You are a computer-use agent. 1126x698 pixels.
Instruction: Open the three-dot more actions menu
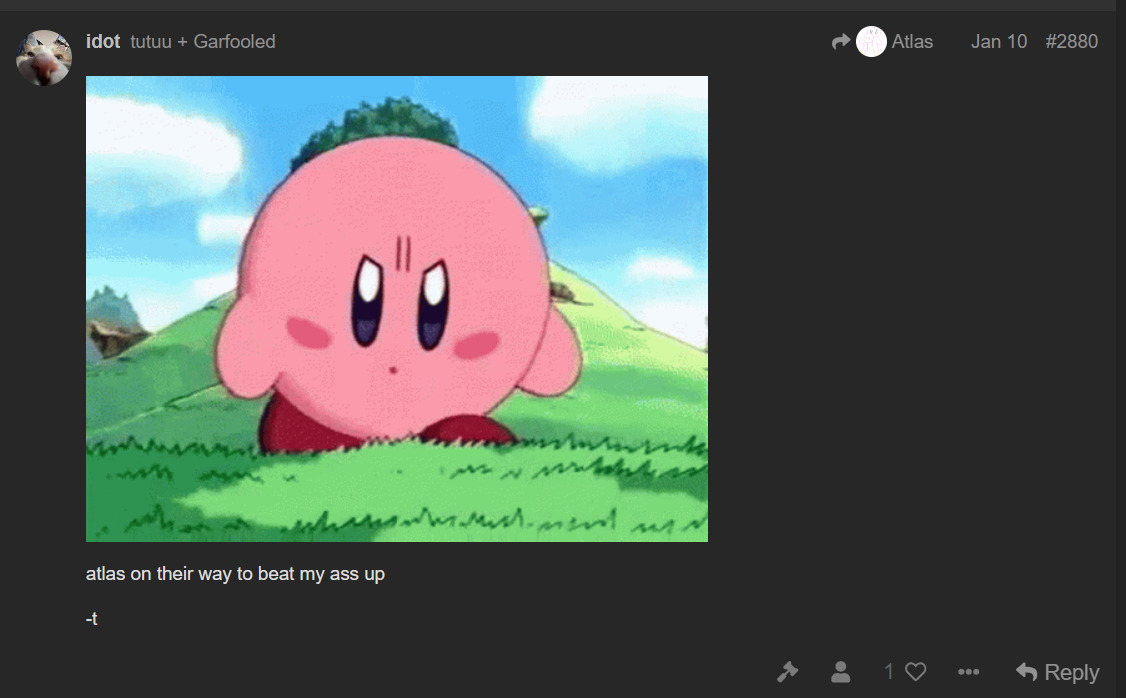click(968, 672)
